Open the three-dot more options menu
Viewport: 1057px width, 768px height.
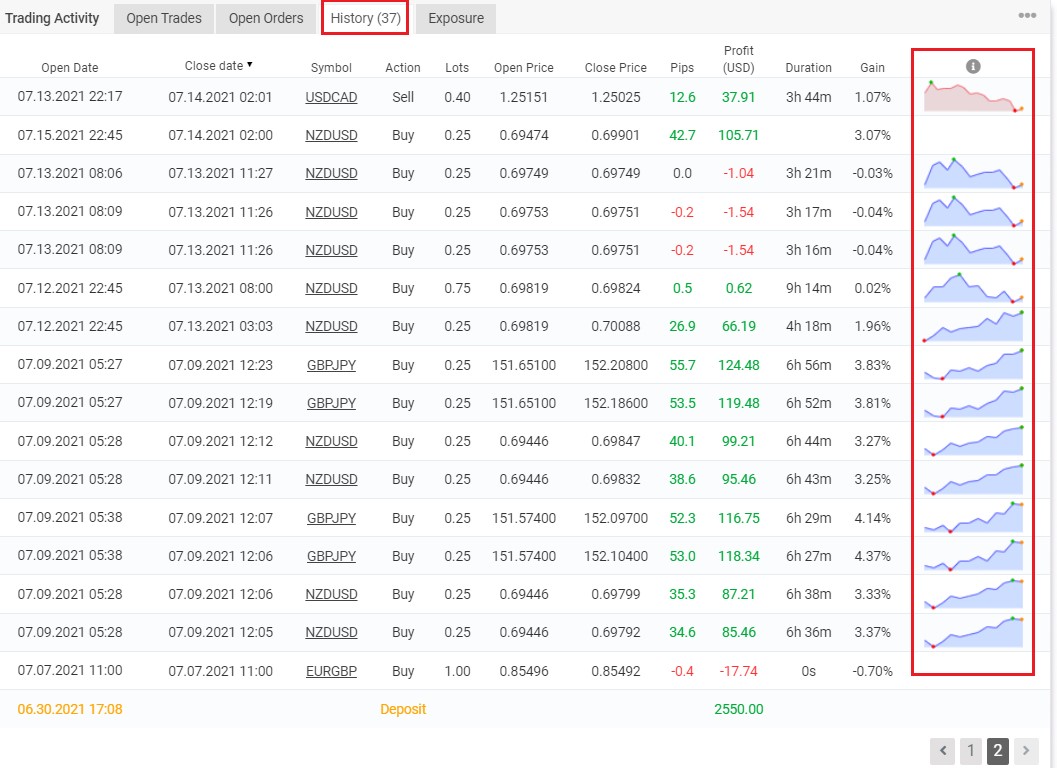1027,16
